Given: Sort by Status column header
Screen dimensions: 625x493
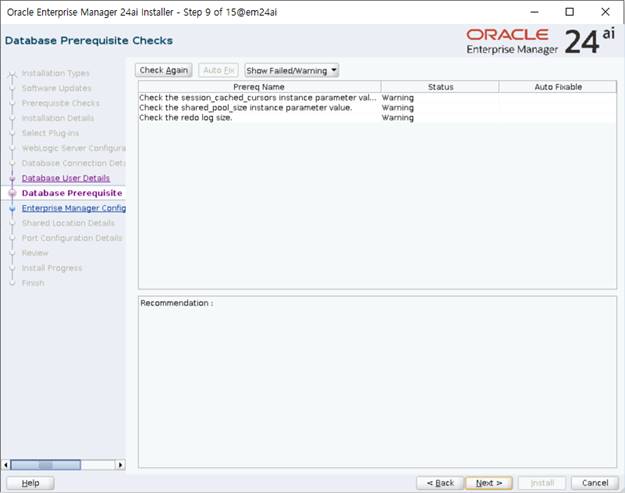Looking at the screenshot, I should coord(440,87).
